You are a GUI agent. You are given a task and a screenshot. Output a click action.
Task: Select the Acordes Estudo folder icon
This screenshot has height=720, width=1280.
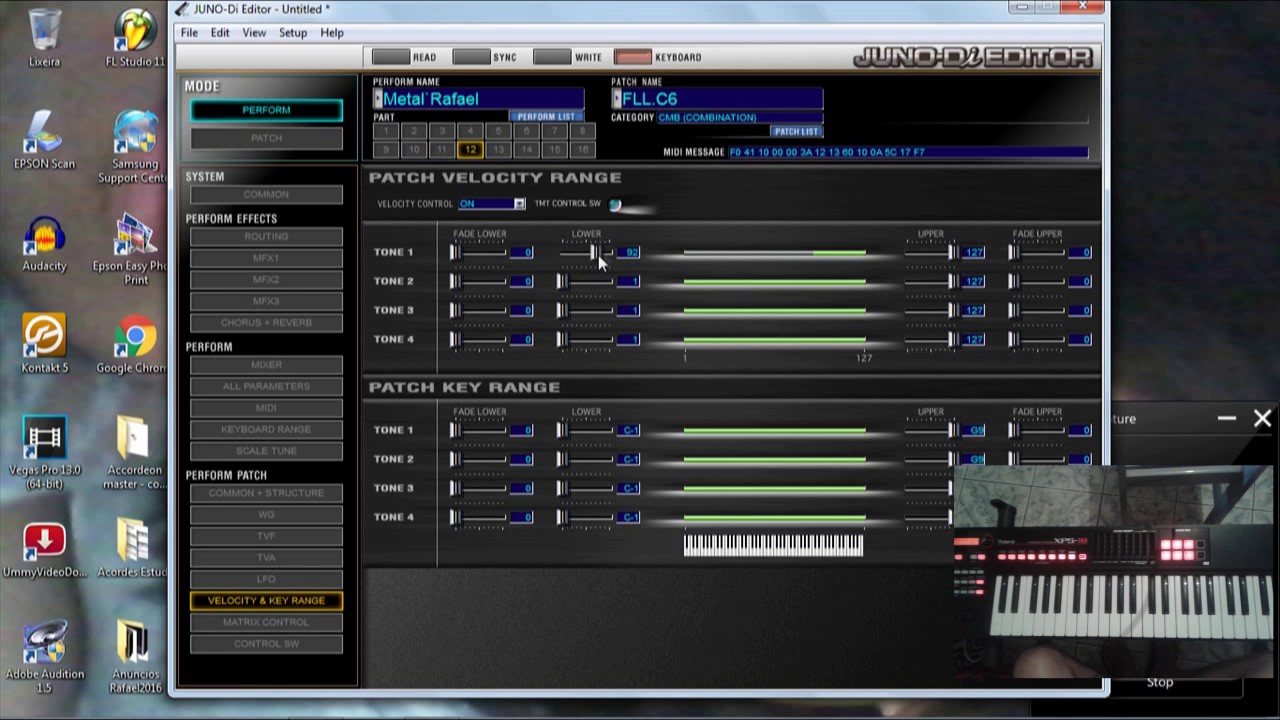click(x=133, y=548)
